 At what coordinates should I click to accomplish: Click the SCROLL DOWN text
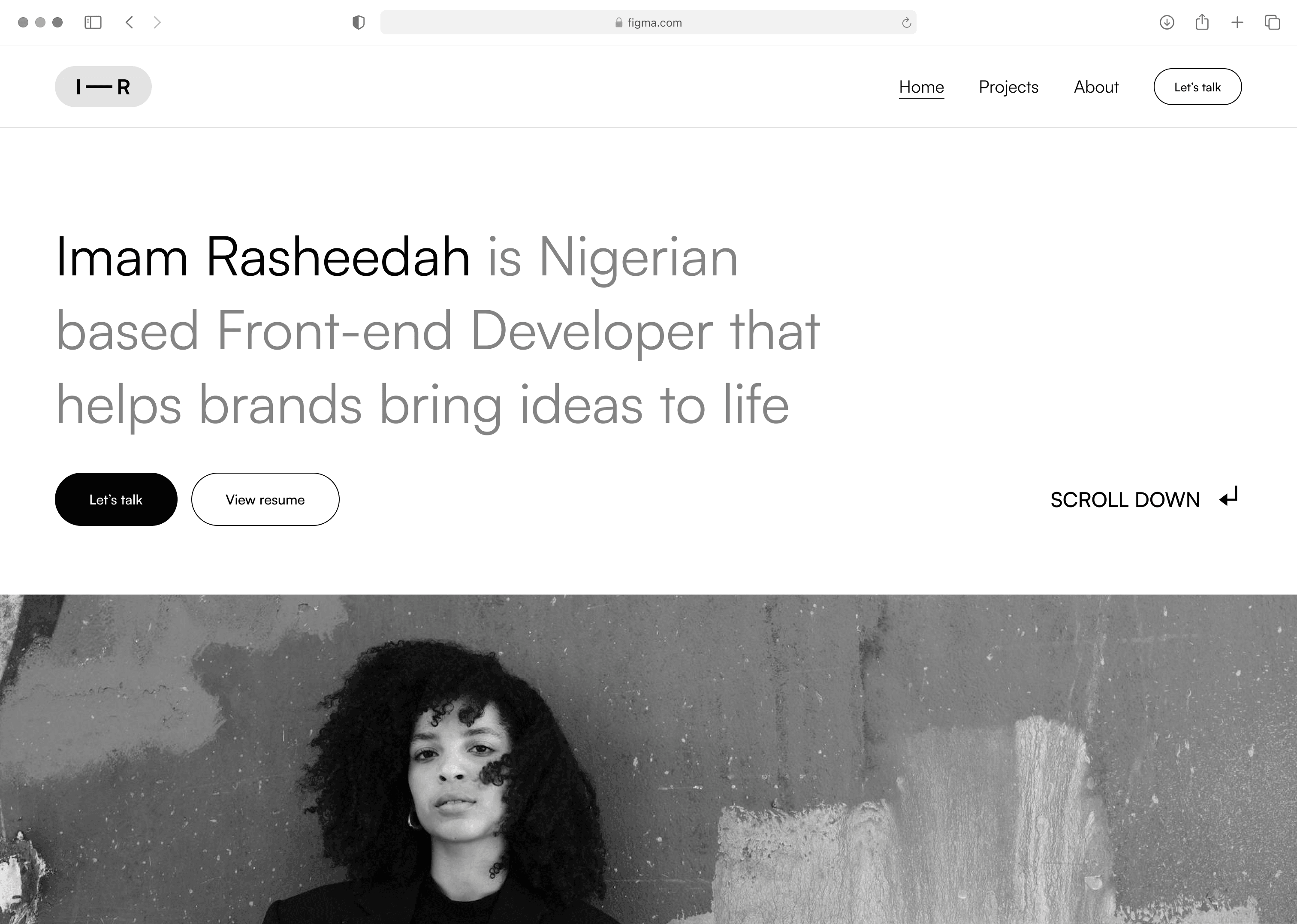pos(1125,500)
